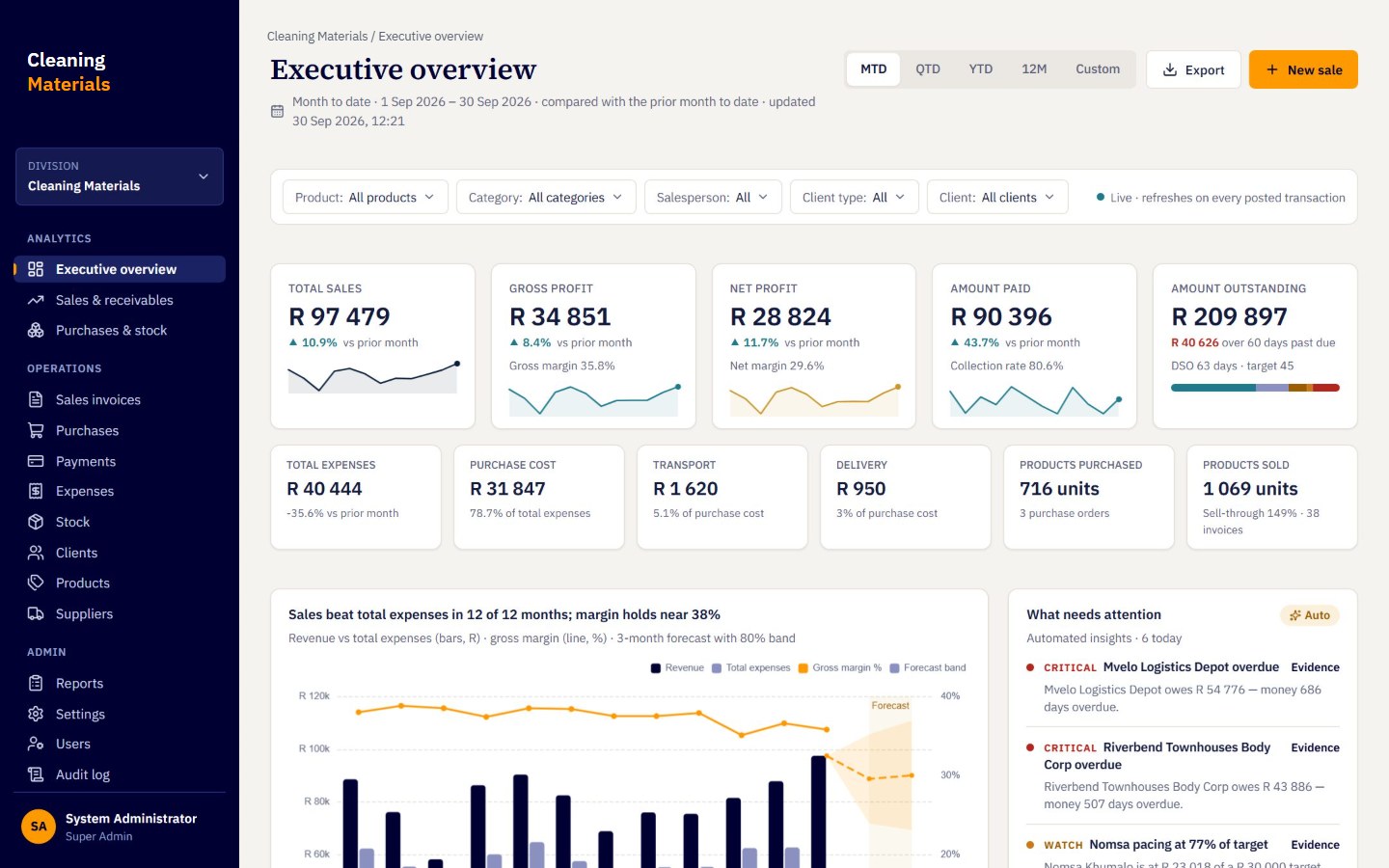Toggle the Revenue legend item
The height and width of the screenshot is (868, 1389).
(x=677, y=667)
